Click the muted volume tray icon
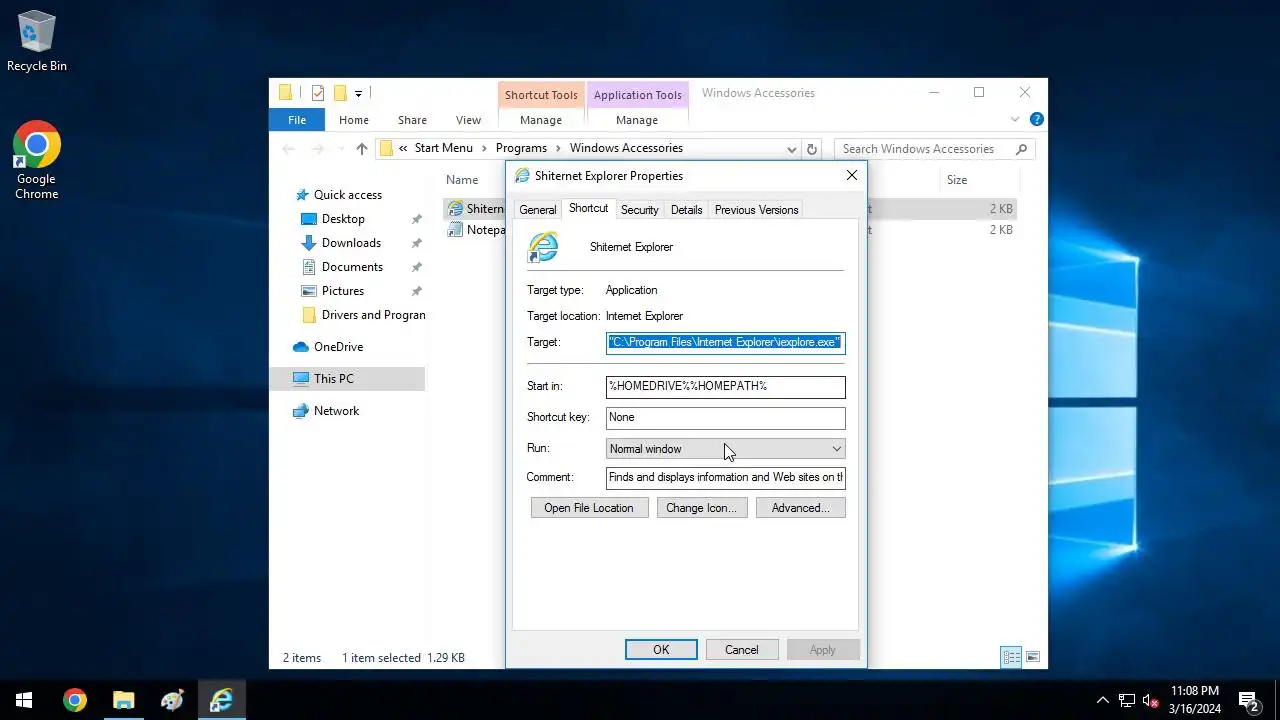The height and width of the screenshot is (720, 1280). [1150, 700]
